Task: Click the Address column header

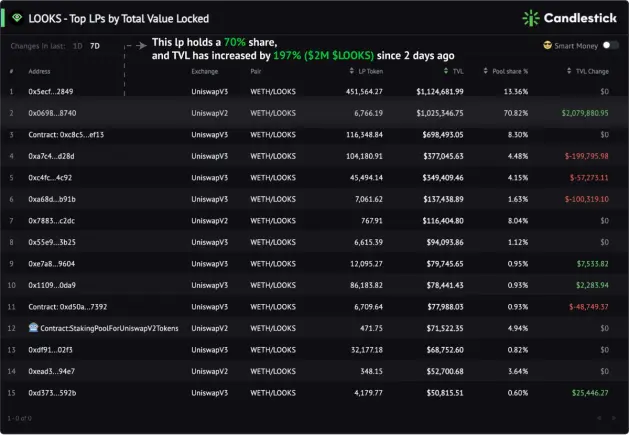Action: tap(39, 71)
